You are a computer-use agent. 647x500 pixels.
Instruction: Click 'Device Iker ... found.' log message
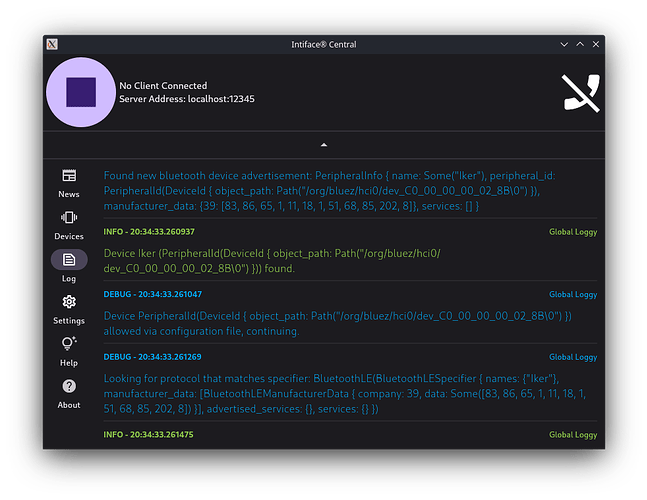point(272,261)
